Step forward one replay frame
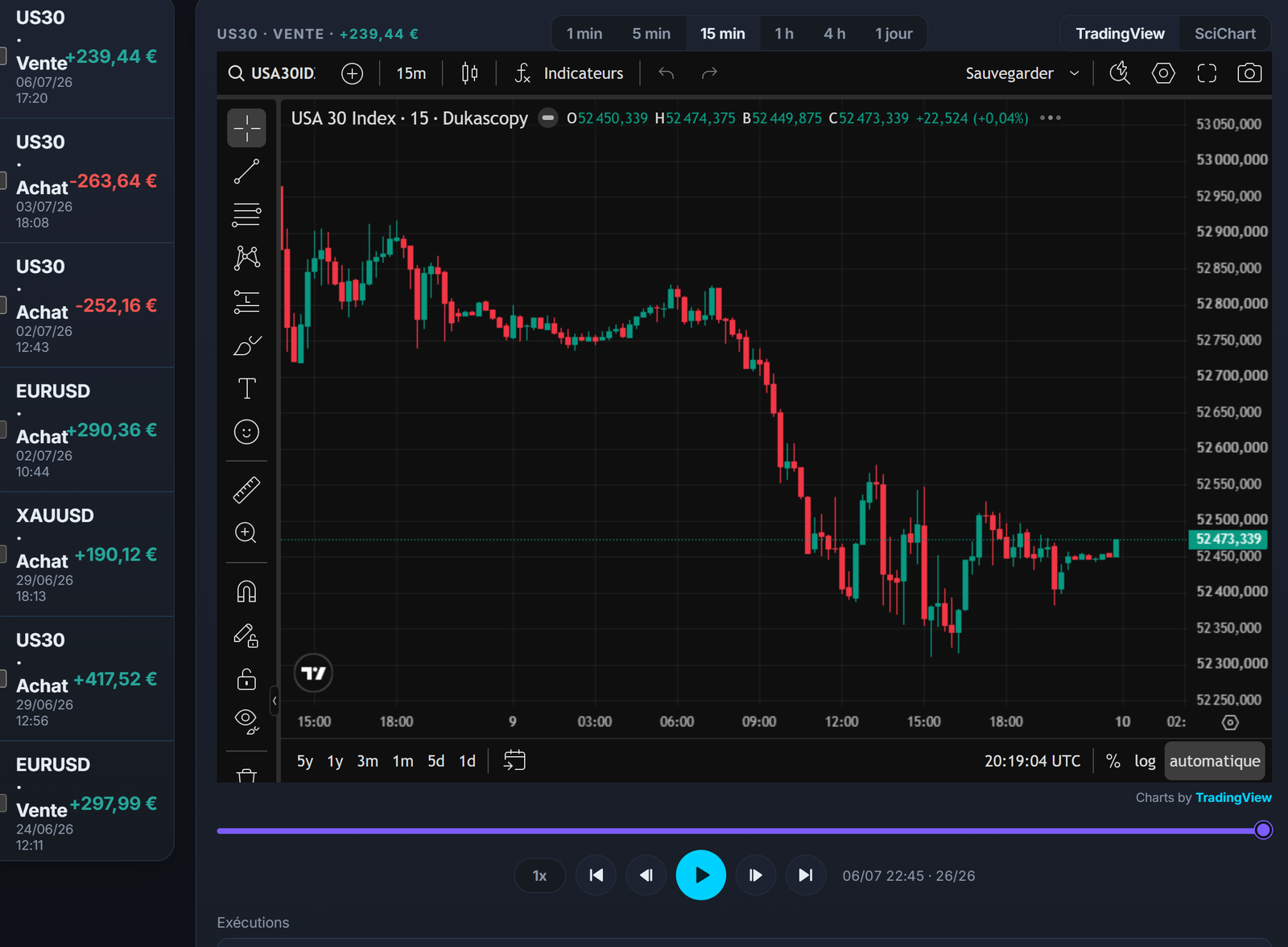This screenshot has height=947, width=1288. [755, 875]
